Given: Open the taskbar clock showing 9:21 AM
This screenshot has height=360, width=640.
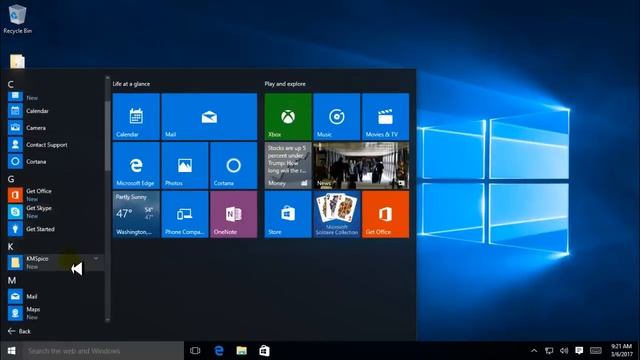Looking at the screenshot, I should 621,351.
